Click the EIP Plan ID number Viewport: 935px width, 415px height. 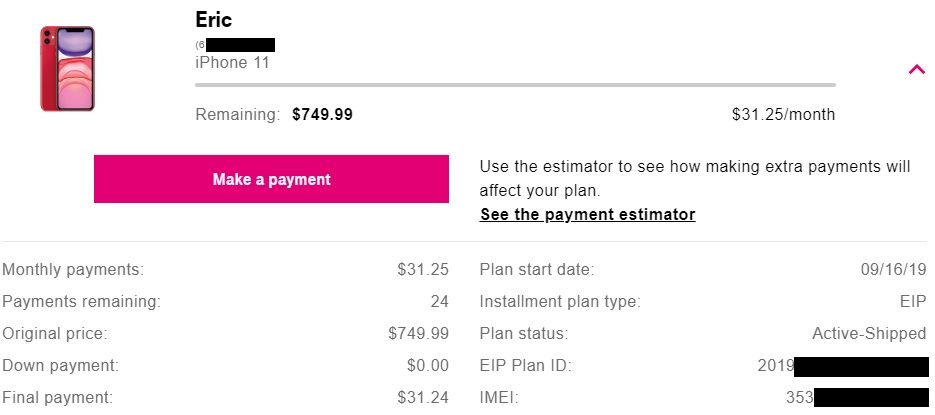point(843,366)
